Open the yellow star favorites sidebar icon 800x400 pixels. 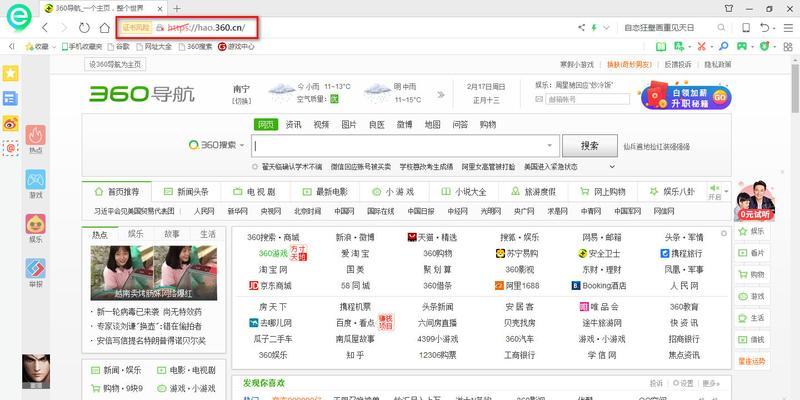(x=10, y=73)
